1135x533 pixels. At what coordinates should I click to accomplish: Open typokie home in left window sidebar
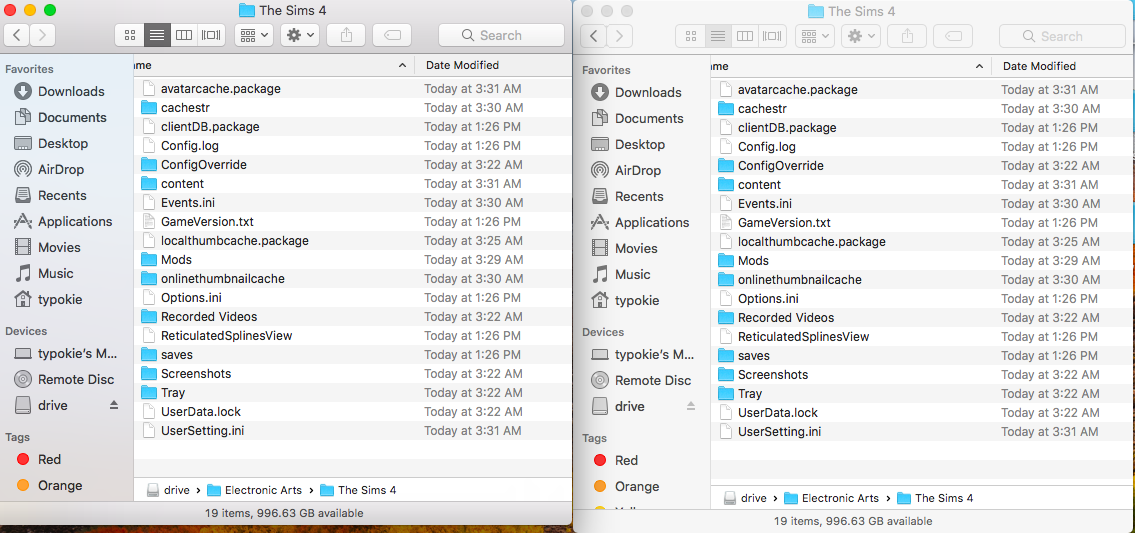pyautogui.click(x=48, y=299)
